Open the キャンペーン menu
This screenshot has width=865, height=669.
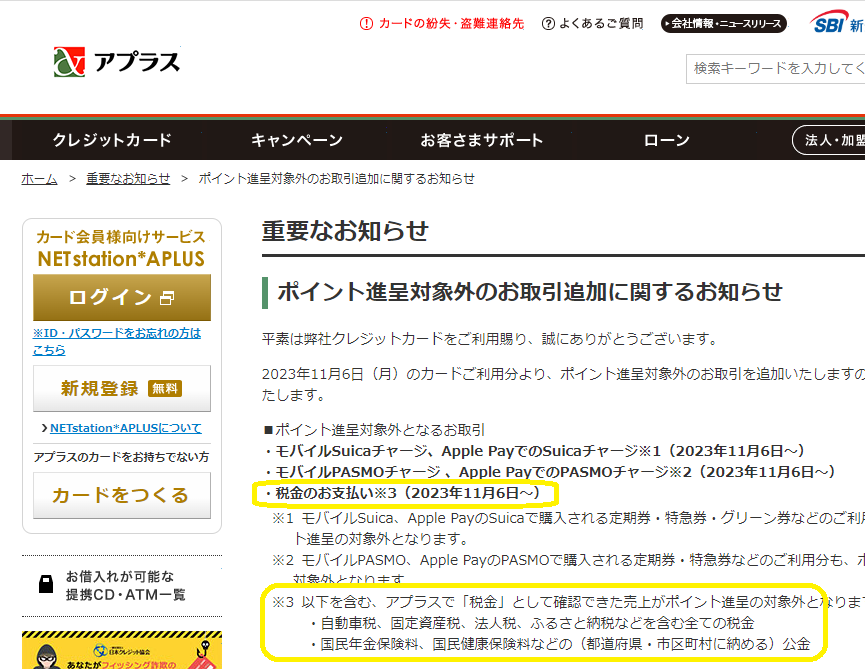click(x=297, y=140)
